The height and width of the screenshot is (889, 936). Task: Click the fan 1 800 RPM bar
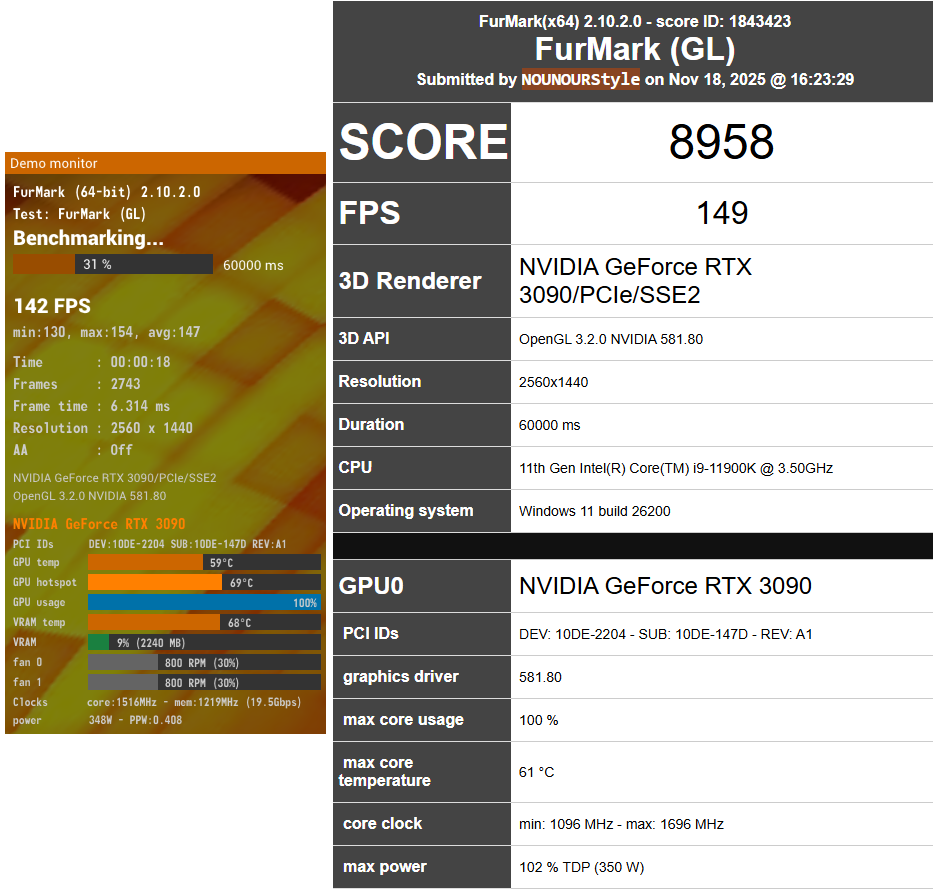(x=204, y=682)
